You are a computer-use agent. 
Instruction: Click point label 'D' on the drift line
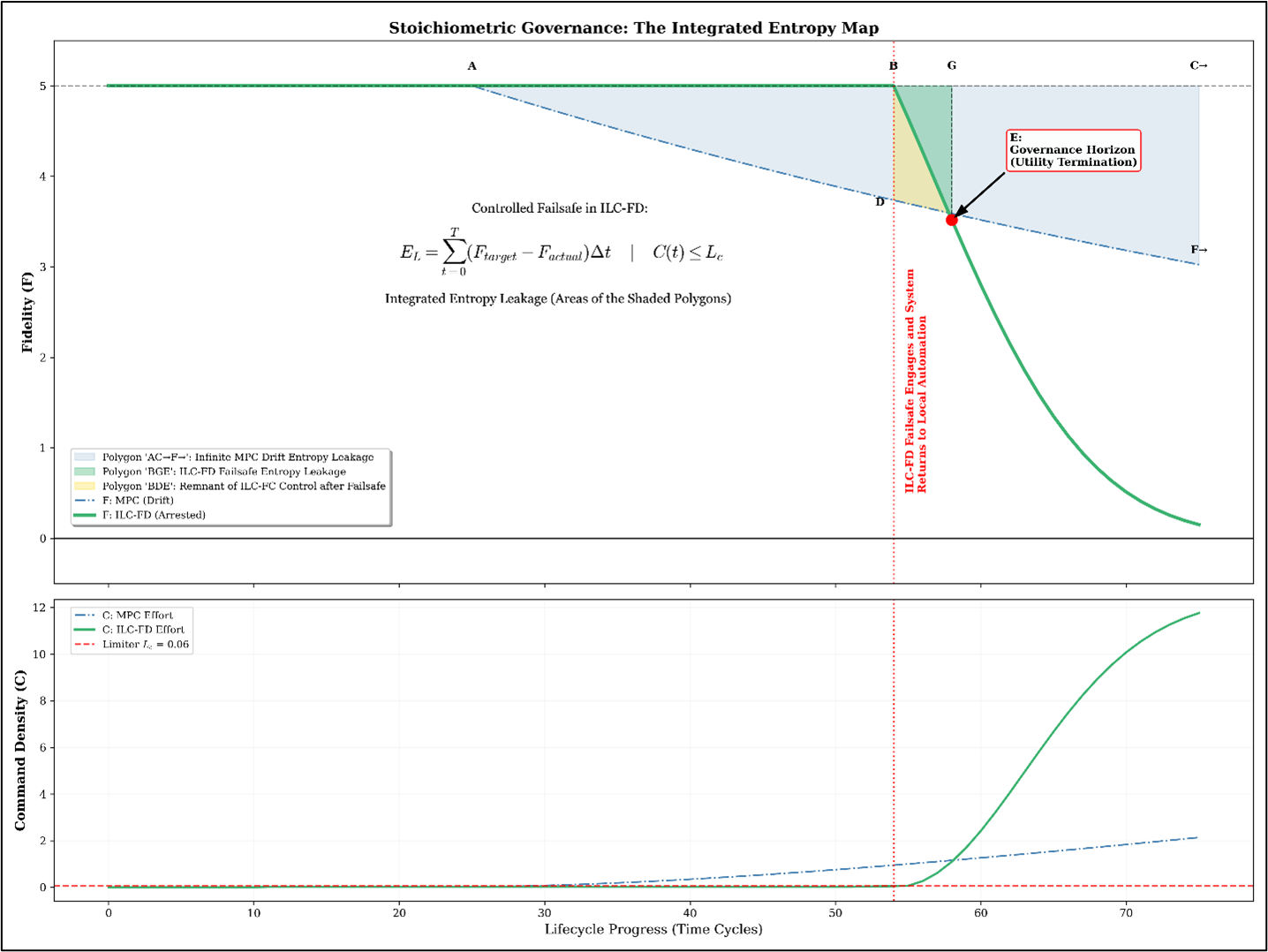[880, 202]
